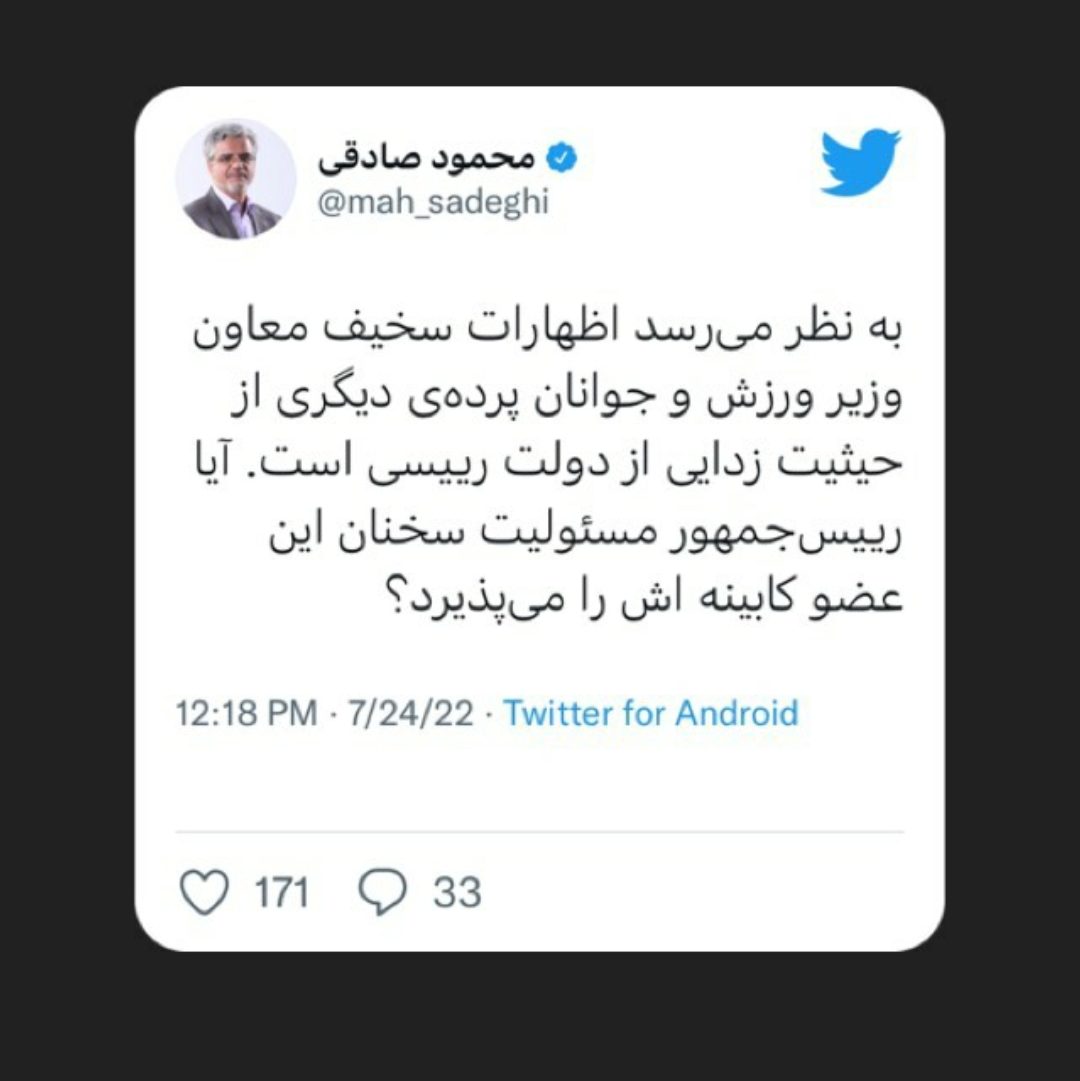Screen dimensions: 1080x1081
Task: Click the blue Twitter bird logo
Action: pyautogui.click(x=861, y=162)
